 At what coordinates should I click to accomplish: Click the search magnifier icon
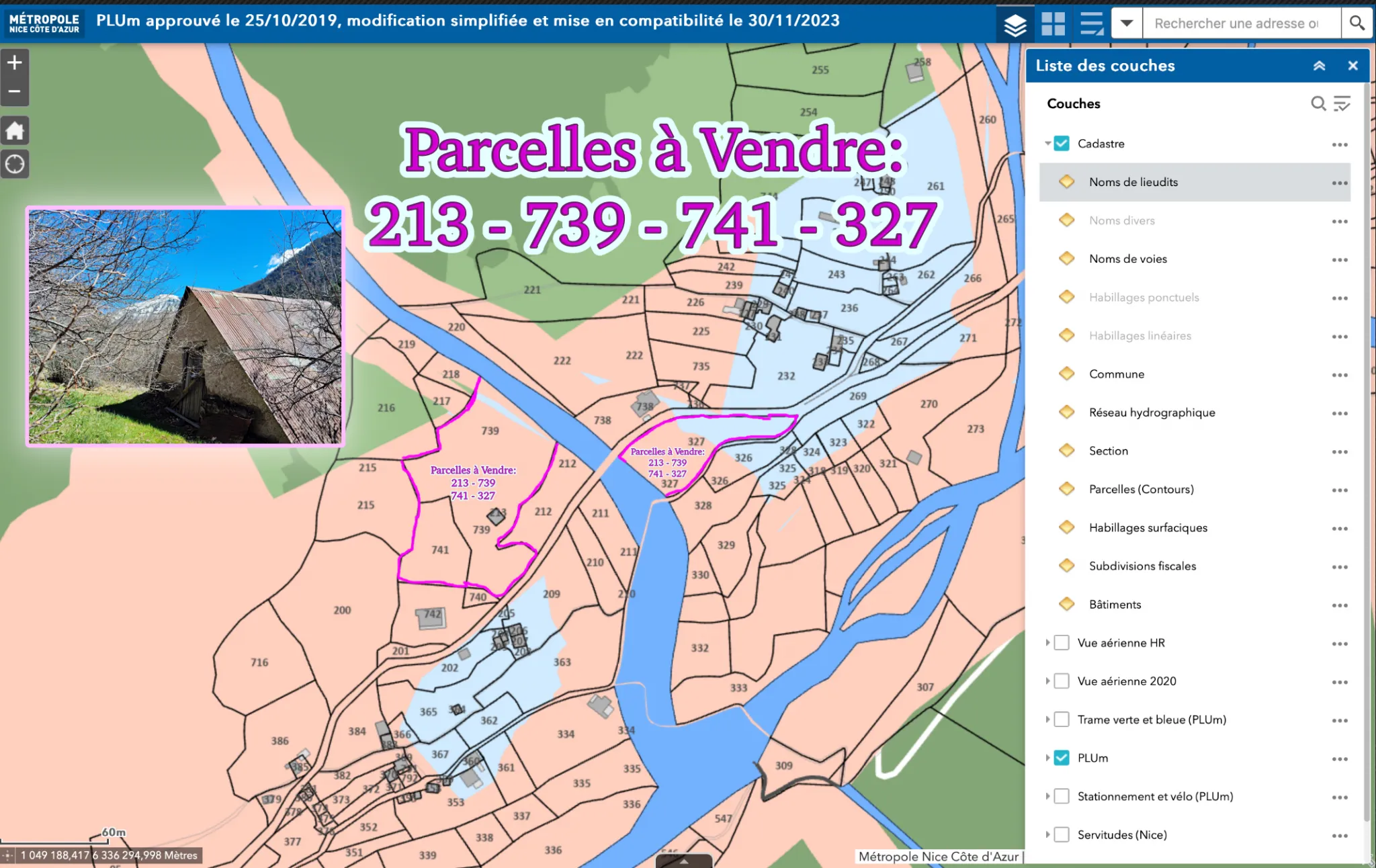click(x=1356, y=22)
